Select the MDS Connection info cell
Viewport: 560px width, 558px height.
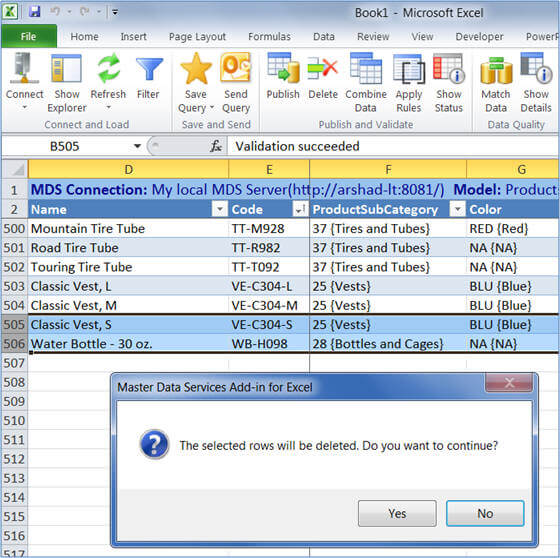pyautogui.click(x=294, y=190)
